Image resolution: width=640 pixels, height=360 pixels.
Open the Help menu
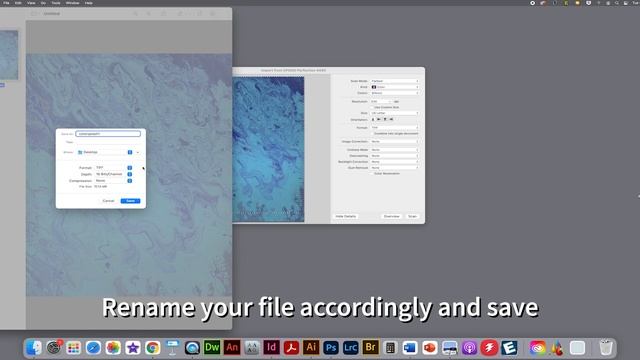point(89,2)
